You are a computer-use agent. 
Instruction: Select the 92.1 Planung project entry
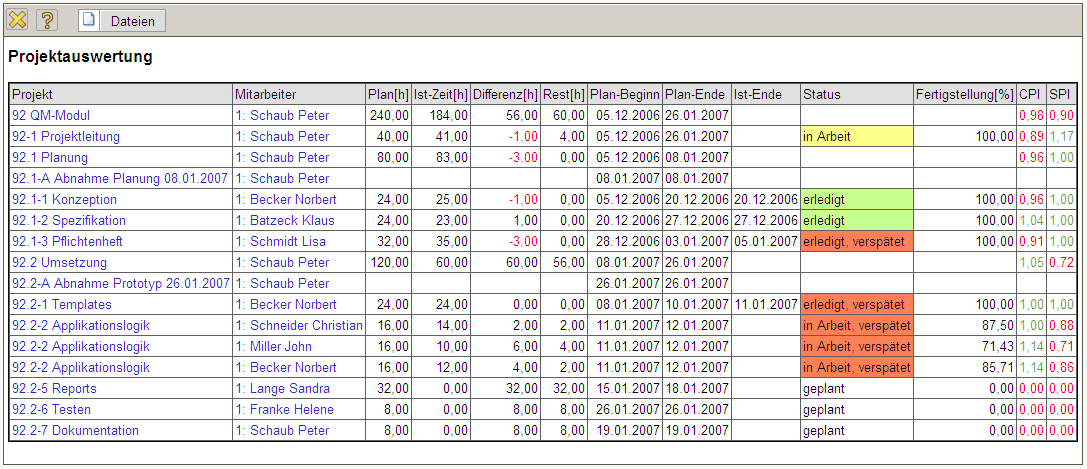pos(50,158)
